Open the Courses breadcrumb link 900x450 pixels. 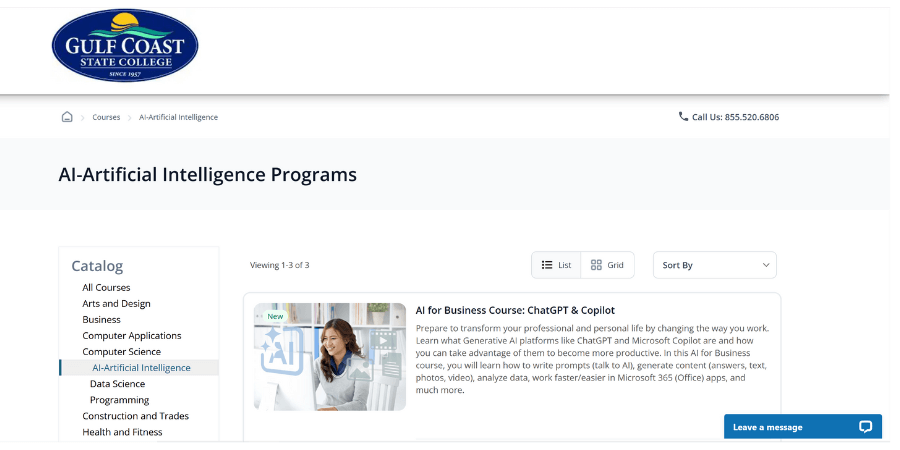coord(106,117)
